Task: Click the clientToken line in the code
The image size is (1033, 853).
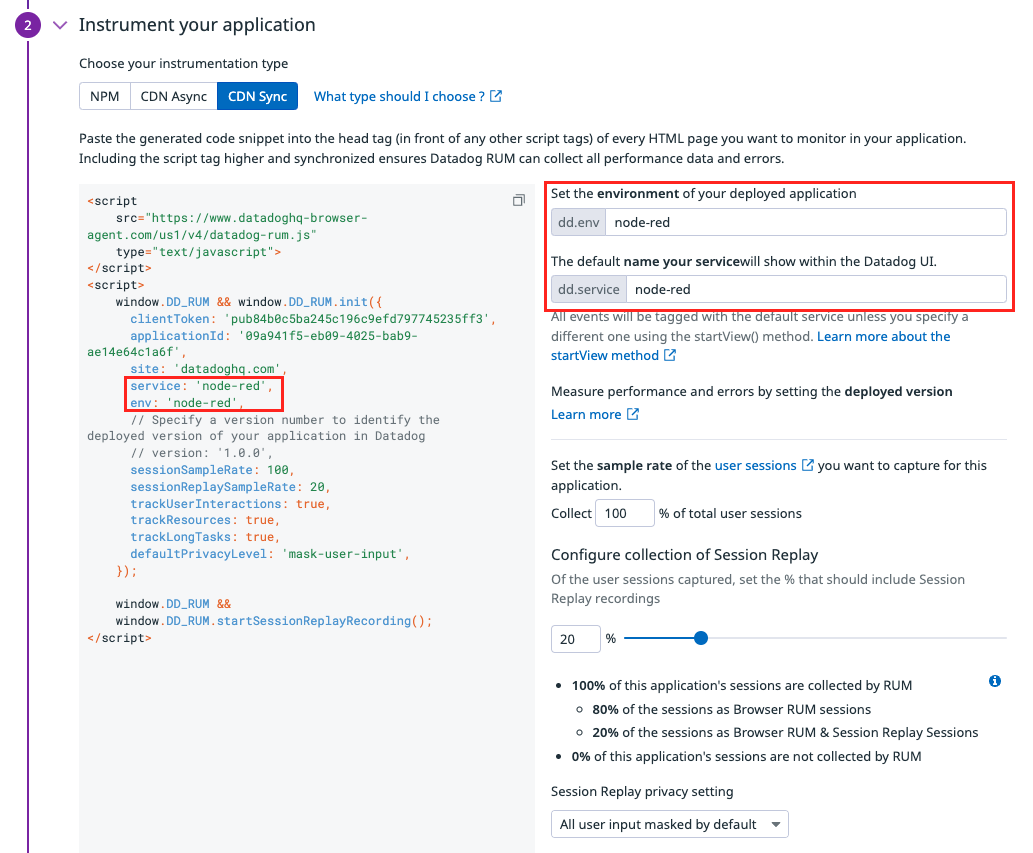Action: 312,319
